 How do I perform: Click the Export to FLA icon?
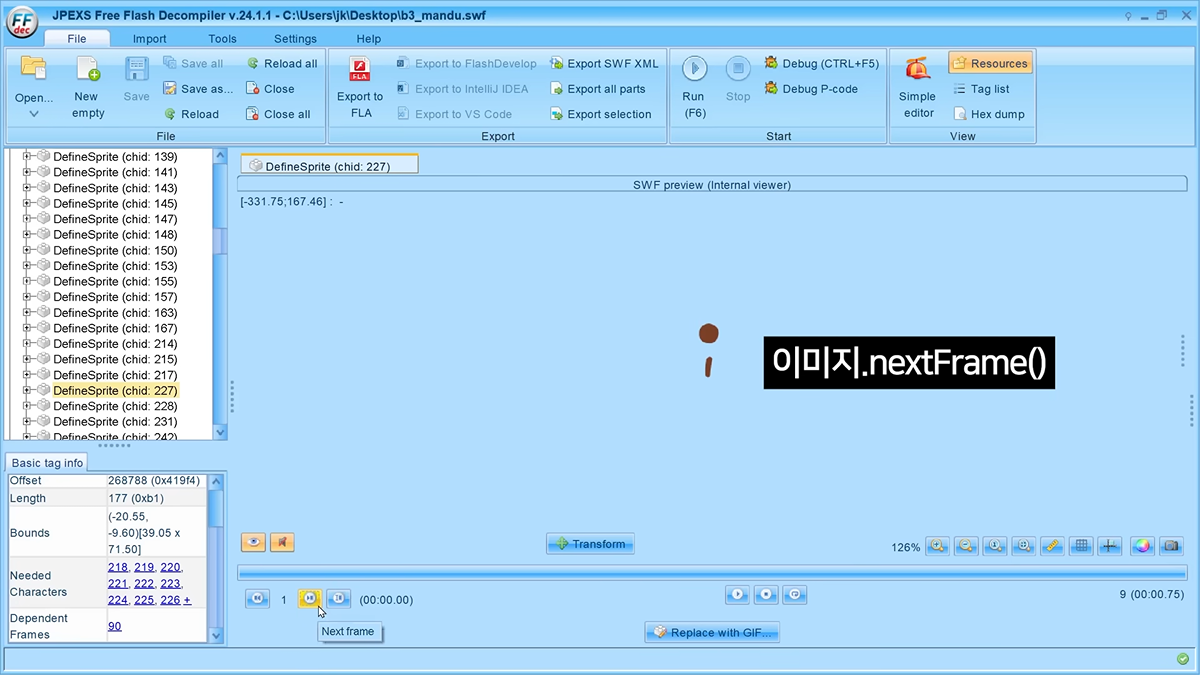360,71
